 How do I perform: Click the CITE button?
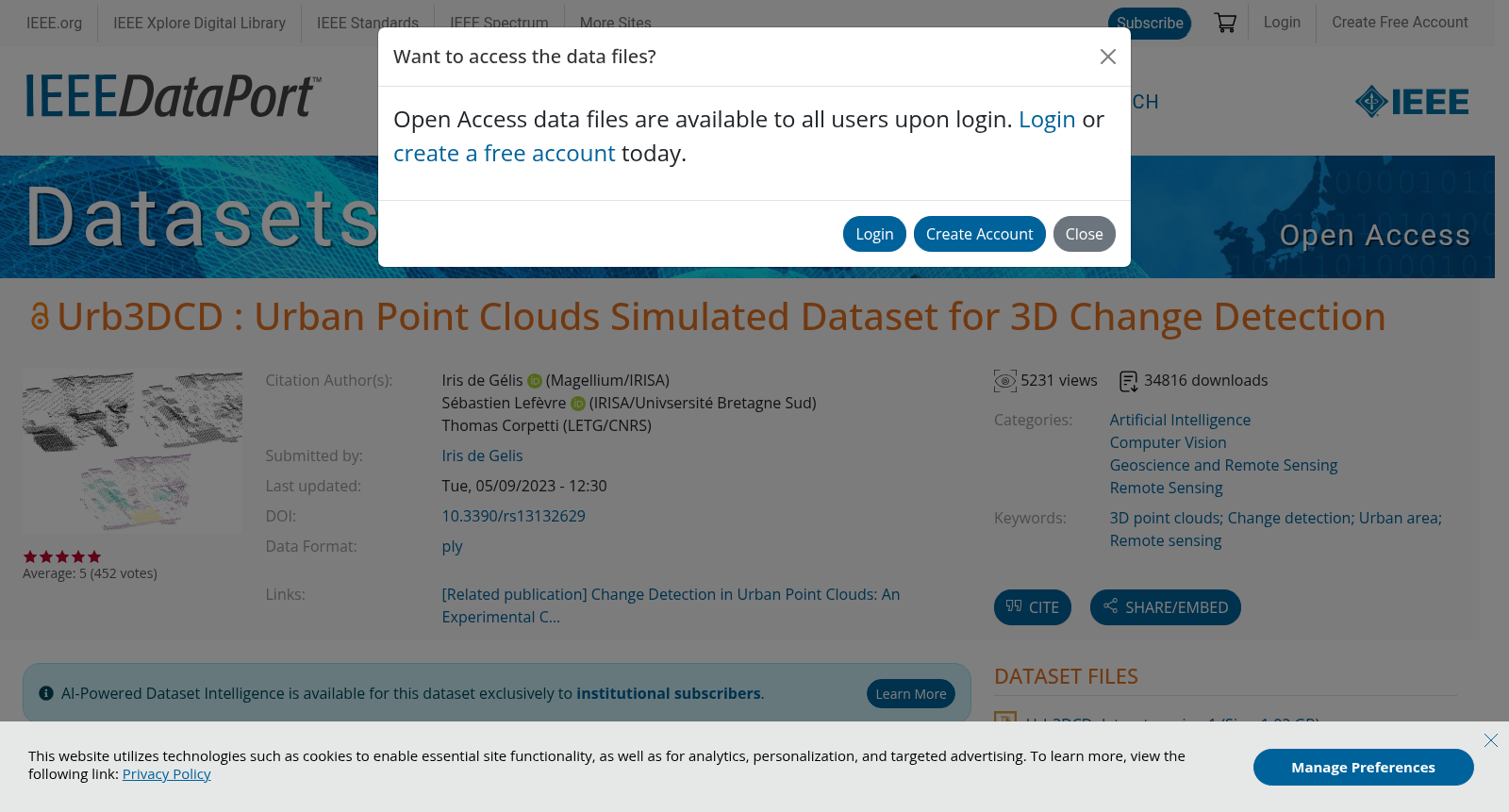[x=1032, y=607]
